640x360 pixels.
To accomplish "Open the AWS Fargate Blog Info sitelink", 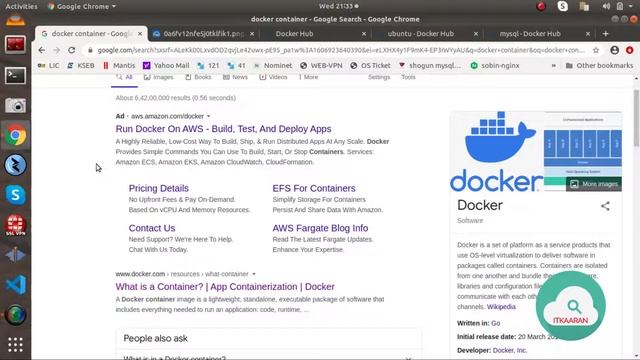I will coord(320,228).
